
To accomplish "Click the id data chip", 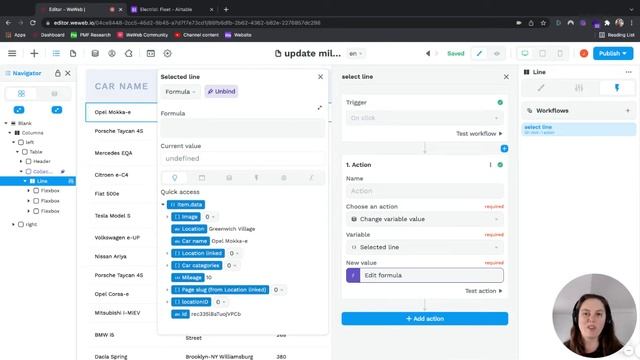I will pyautogui.click(x=180, y=314).
